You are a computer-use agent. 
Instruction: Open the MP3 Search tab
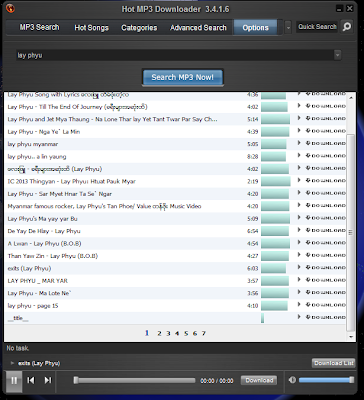tap(39, 27)
